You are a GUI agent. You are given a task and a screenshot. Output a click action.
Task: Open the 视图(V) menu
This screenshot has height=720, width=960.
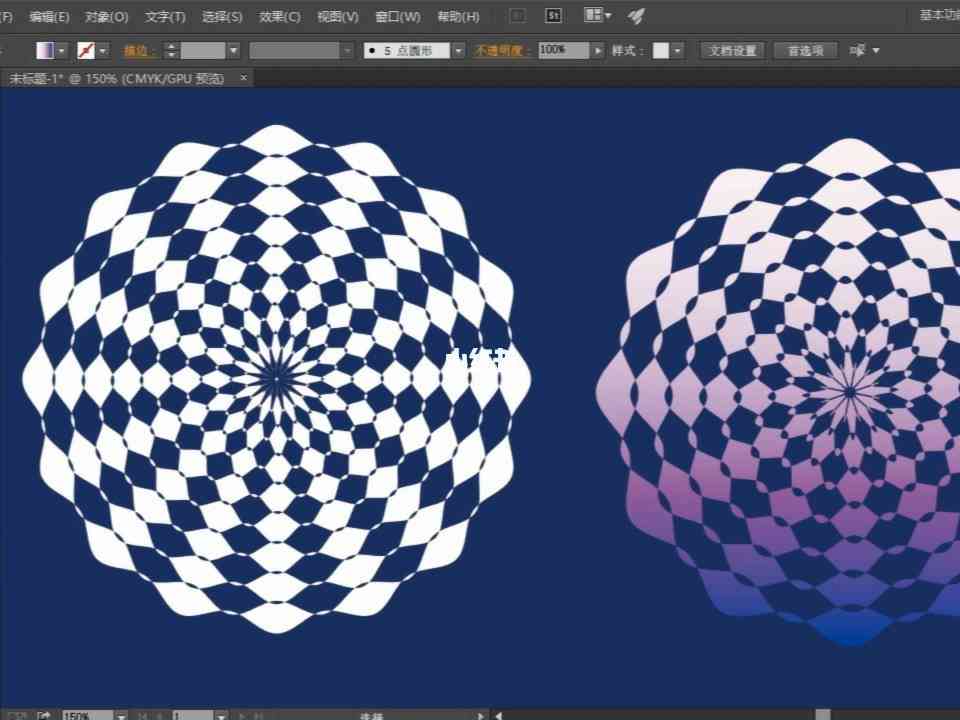(x=338, y=17)
